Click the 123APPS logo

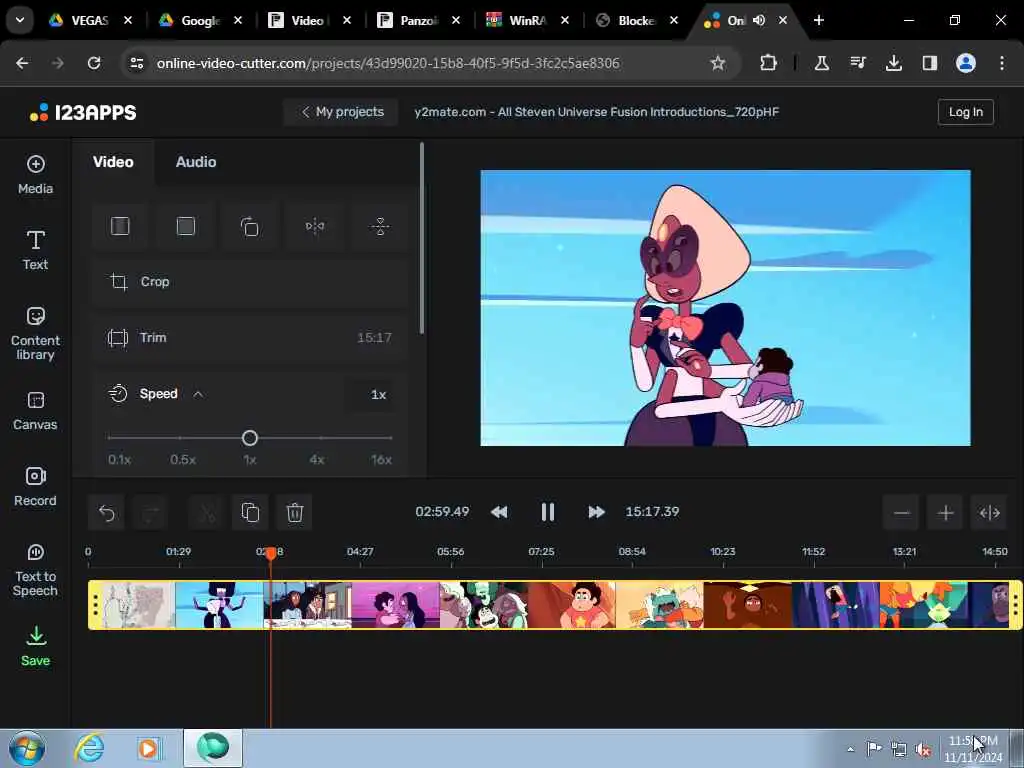(83, 112)
